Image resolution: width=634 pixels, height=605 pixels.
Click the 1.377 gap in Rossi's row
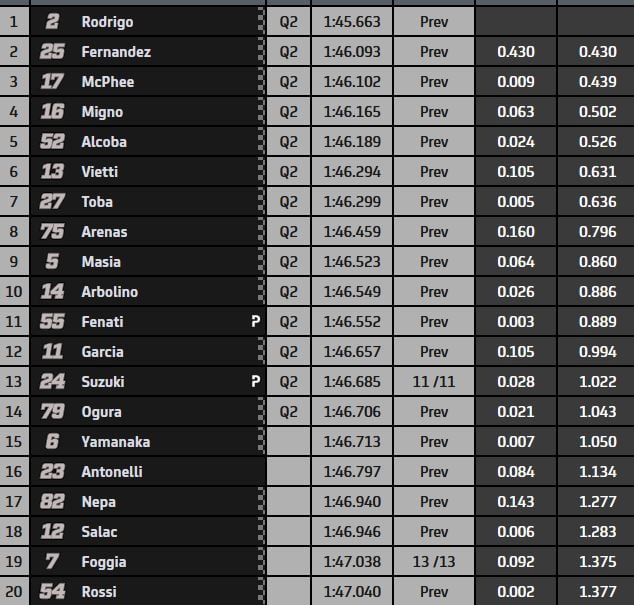coord(596,592)
